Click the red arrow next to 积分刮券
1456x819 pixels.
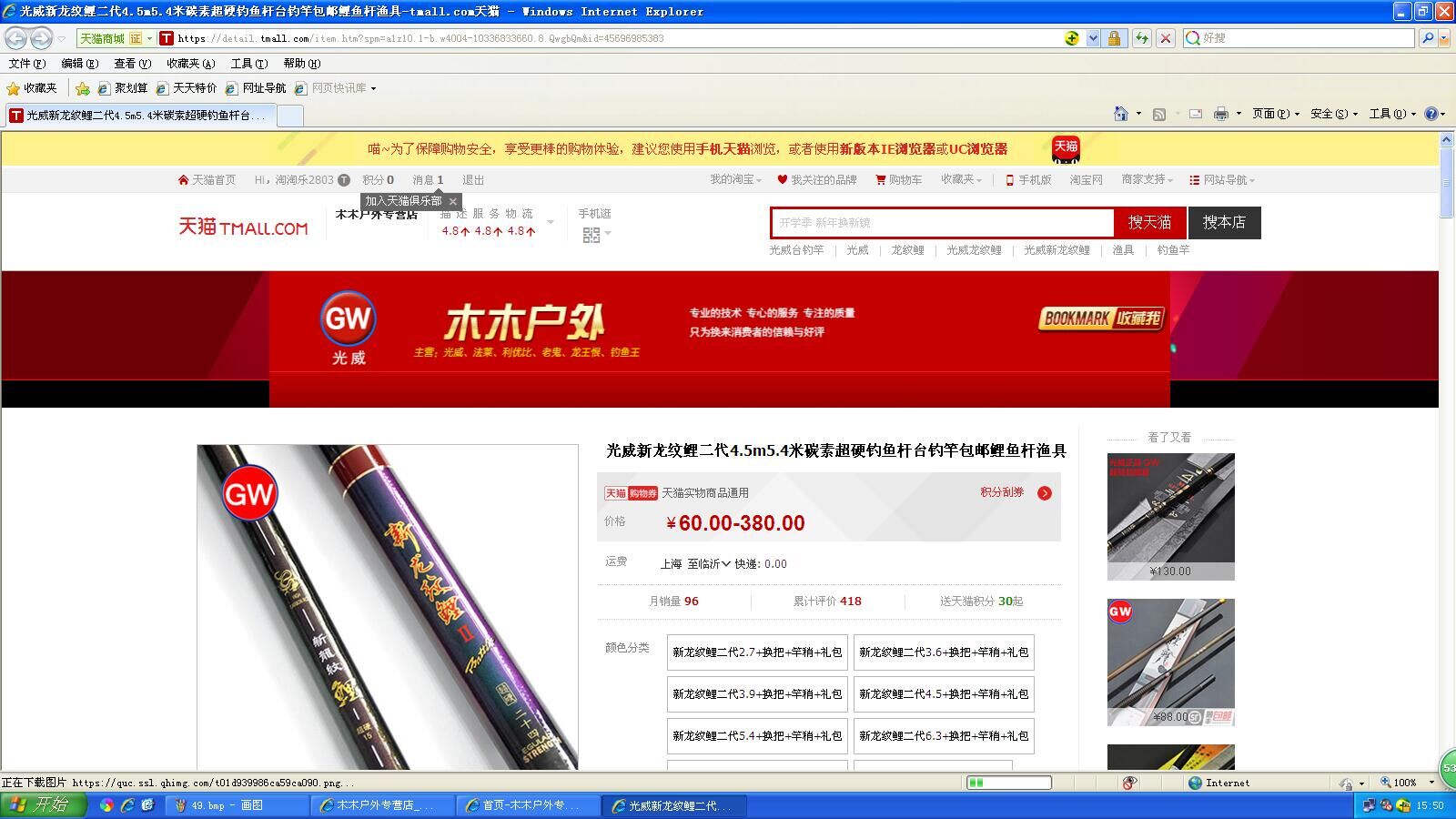1045,493
